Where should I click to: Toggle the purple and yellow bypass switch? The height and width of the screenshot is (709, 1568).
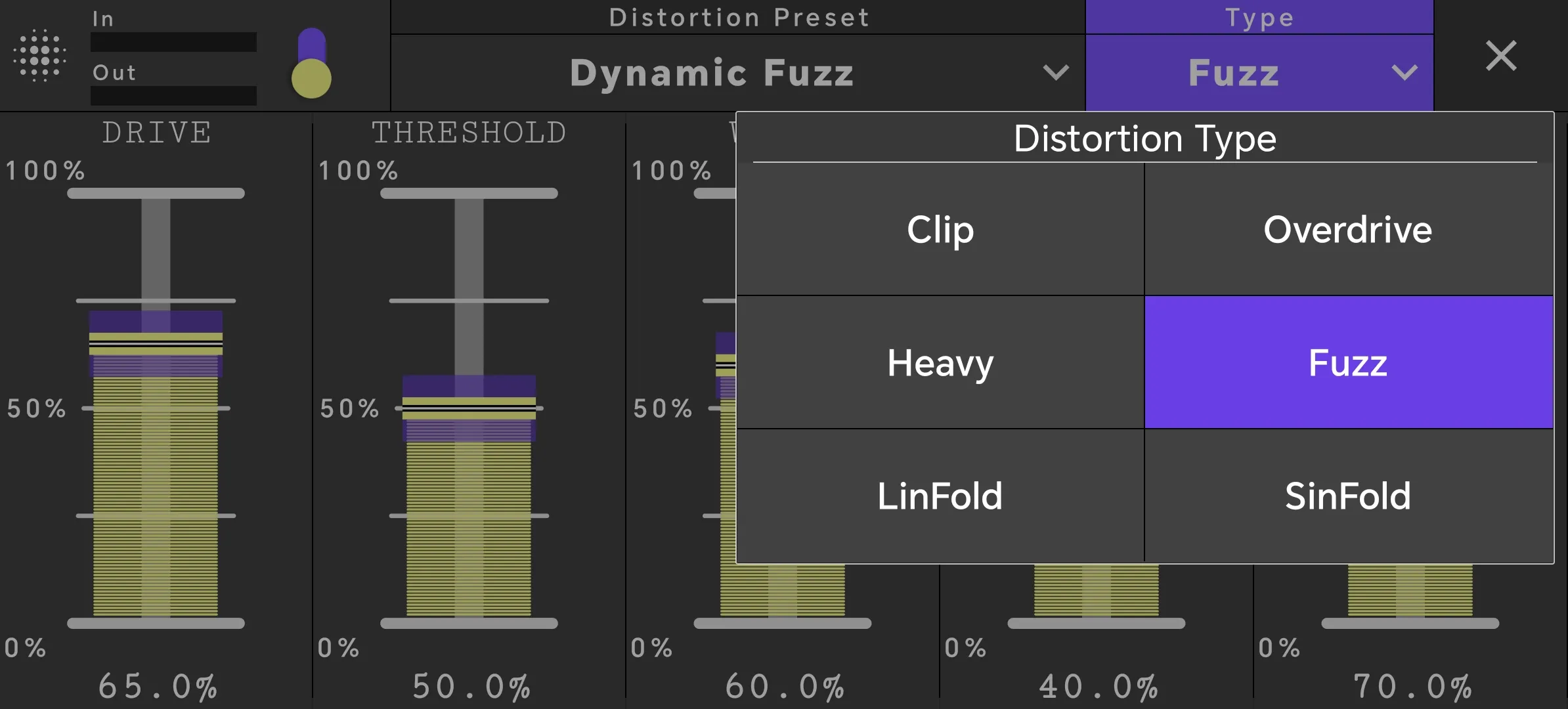pyautogui.click(x=311, y=63)
